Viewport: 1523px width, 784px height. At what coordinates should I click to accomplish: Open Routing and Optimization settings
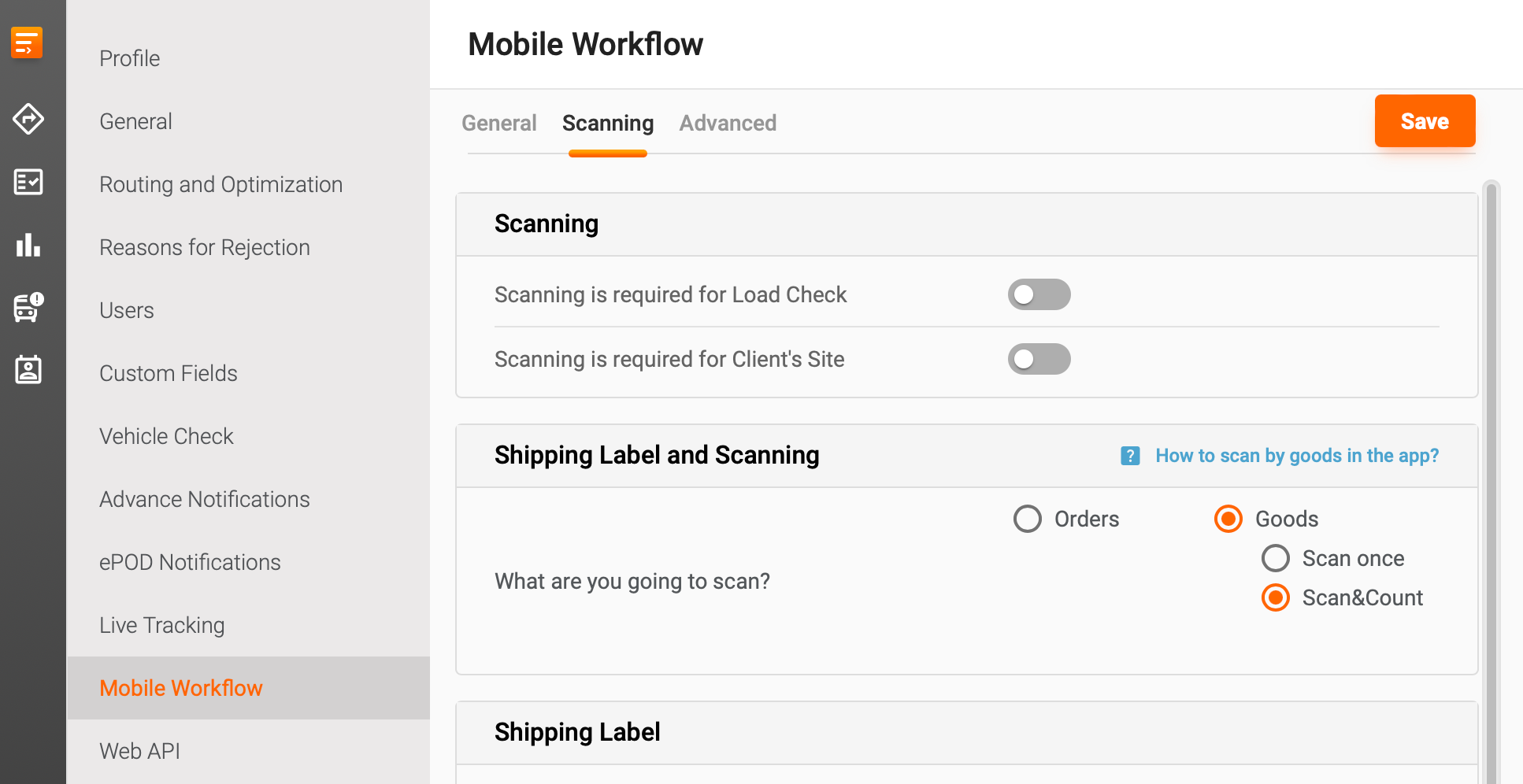point(220,184)
